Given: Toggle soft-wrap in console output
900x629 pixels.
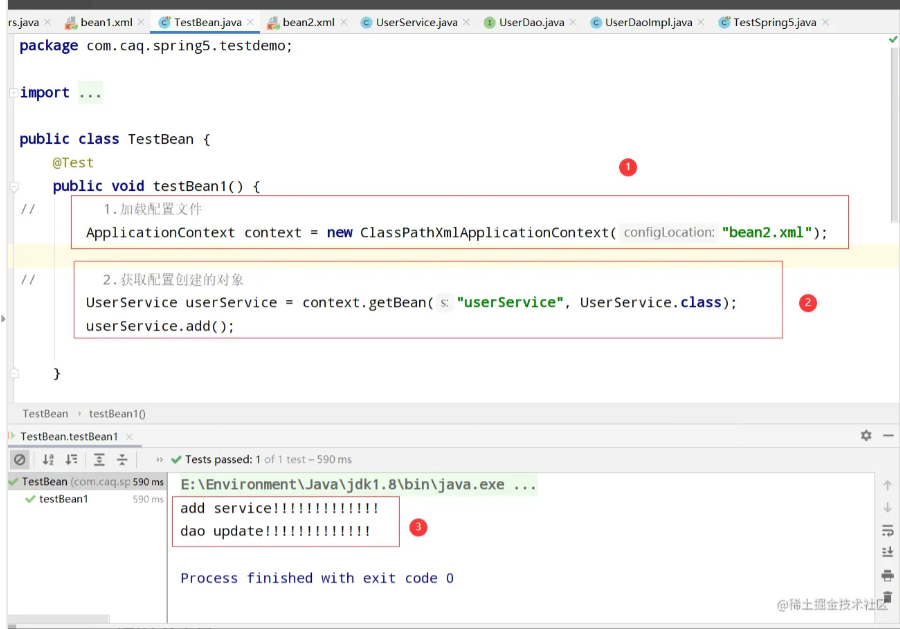Looking at the screenshot, I should click(x=887, y=530).
